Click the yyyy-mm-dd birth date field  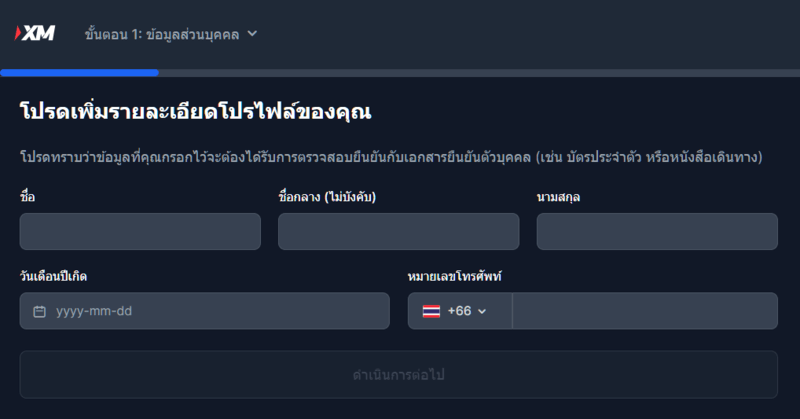[215, 311]
